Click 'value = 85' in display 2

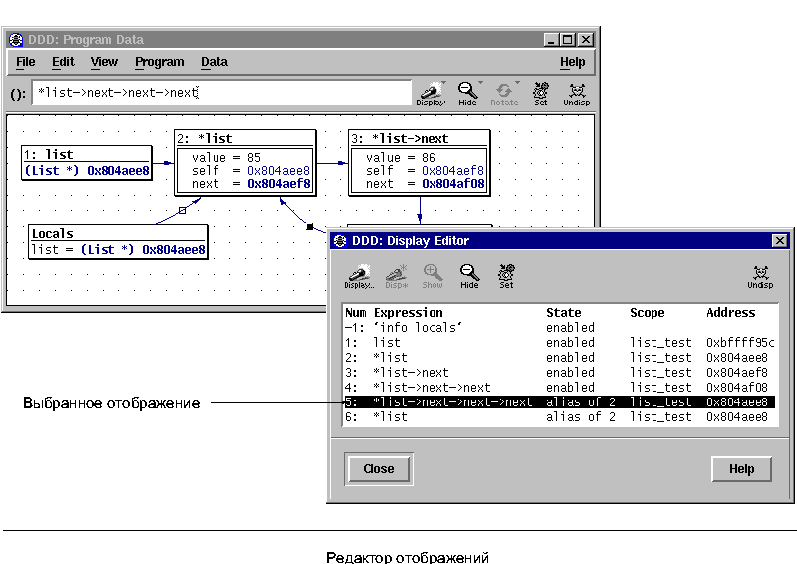point(226,158)
